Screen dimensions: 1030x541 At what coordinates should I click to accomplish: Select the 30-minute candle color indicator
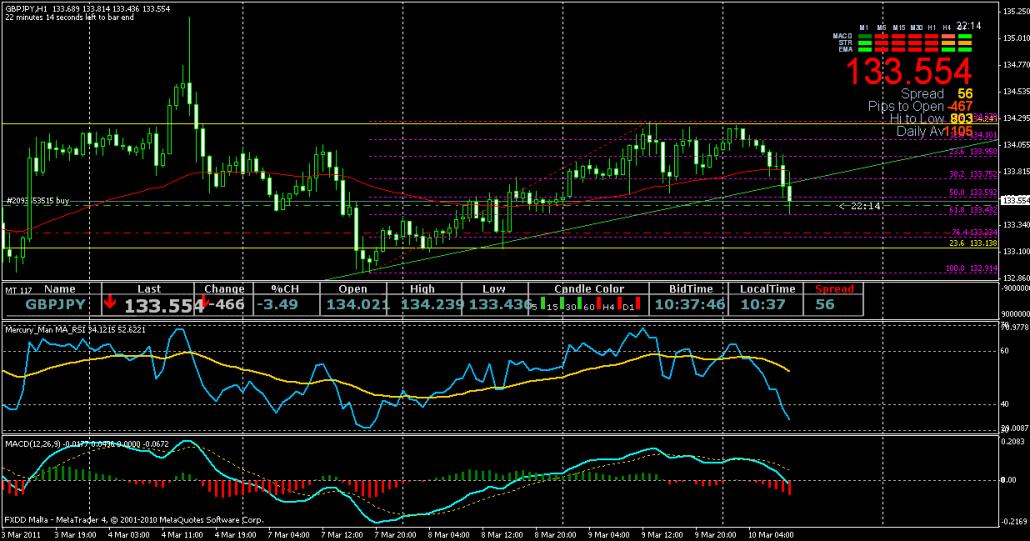[569, 304]
